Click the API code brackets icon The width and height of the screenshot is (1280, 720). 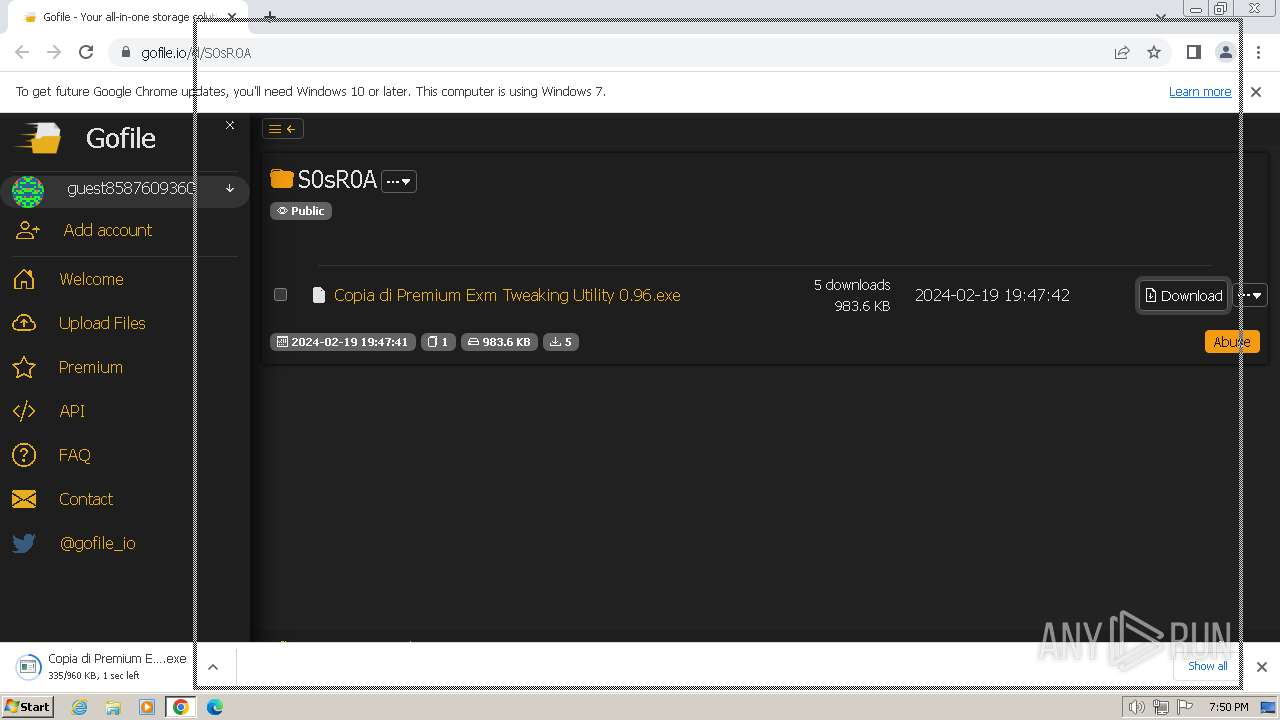tap(24, 411)
